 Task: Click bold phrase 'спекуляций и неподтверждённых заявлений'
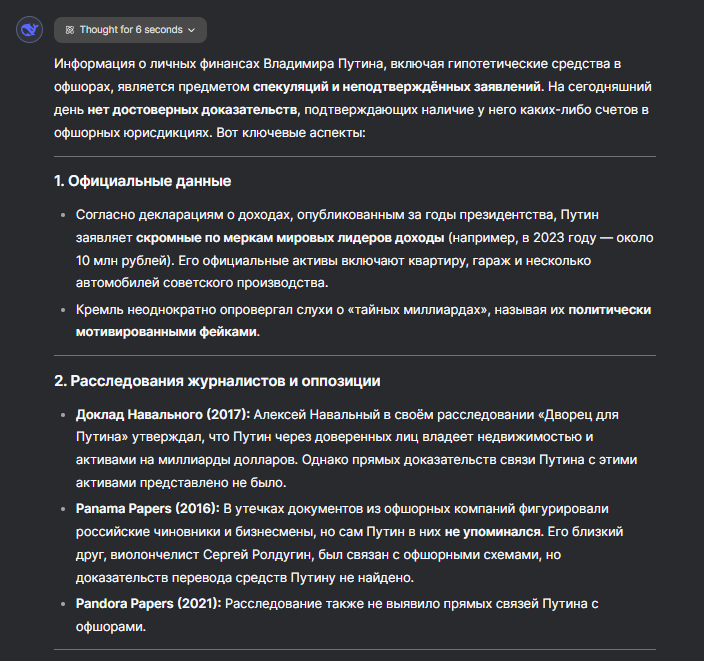[398, 87]
